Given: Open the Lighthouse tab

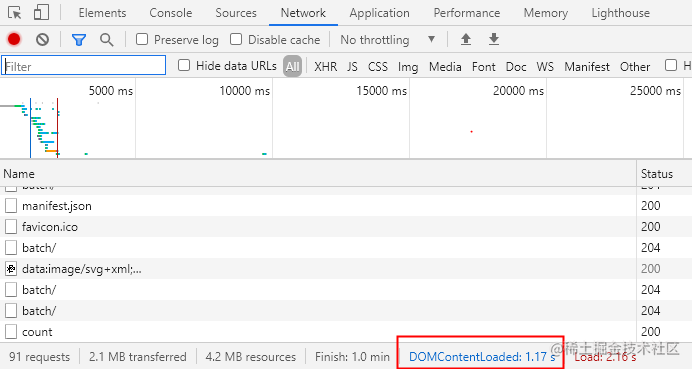Looking at the screenshot, I should tap(621, 13).
